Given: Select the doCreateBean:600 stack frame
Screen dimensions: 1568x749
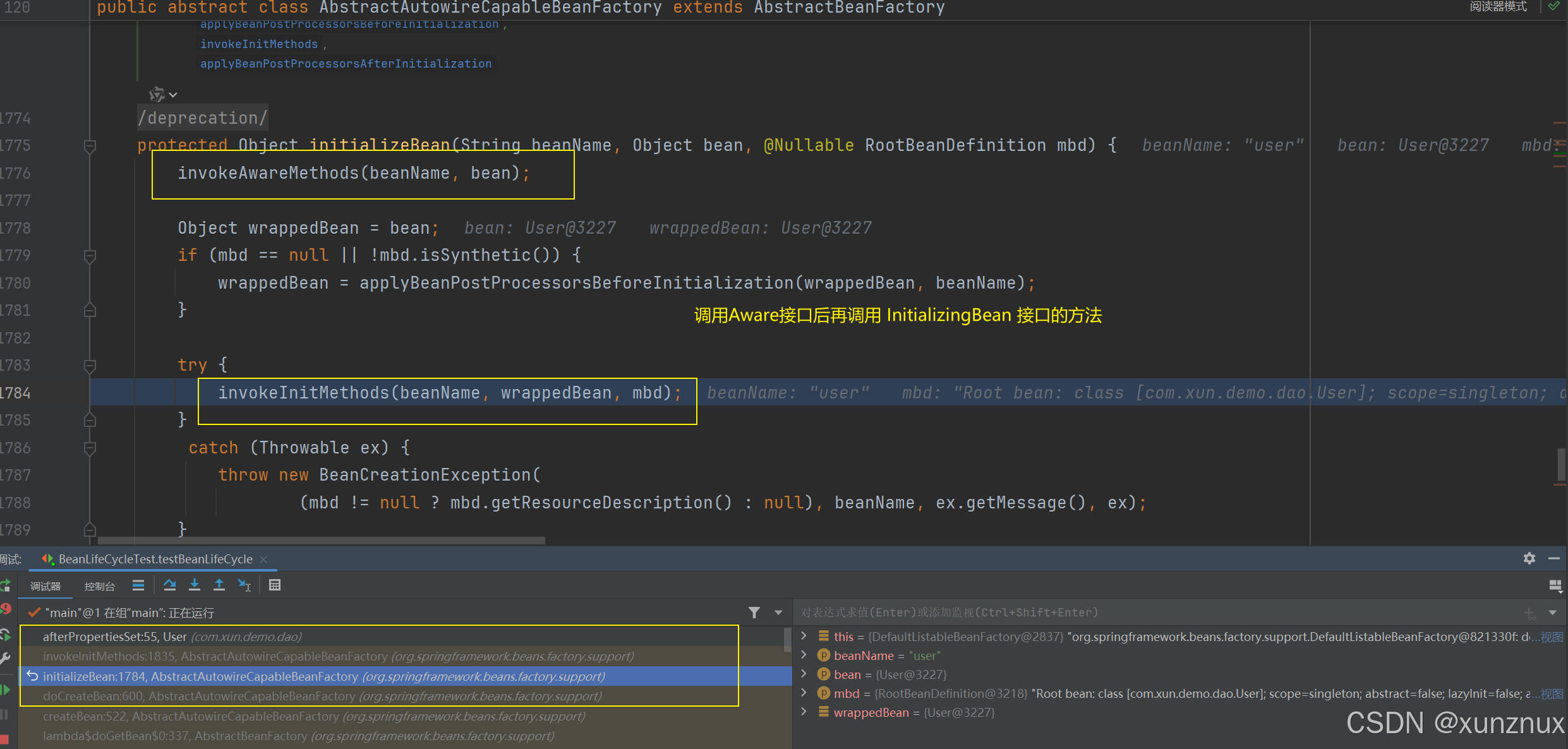Looking at the screenshot, I should 404,696.
